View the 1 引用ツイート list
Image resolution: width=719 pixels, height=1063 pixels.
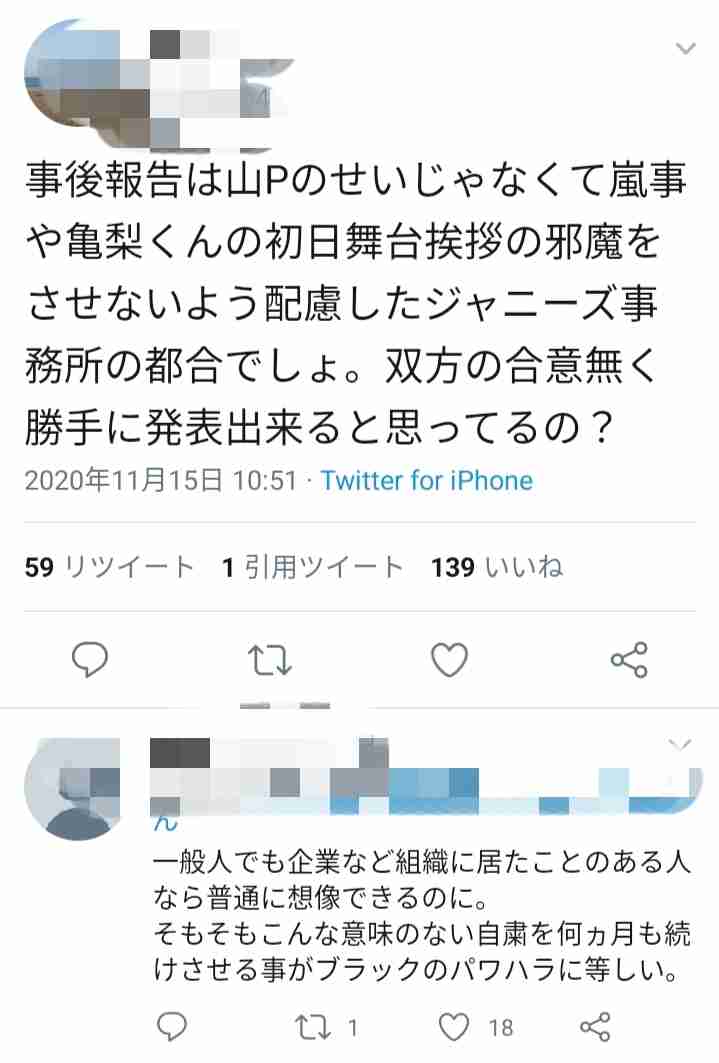coord(313,567)
